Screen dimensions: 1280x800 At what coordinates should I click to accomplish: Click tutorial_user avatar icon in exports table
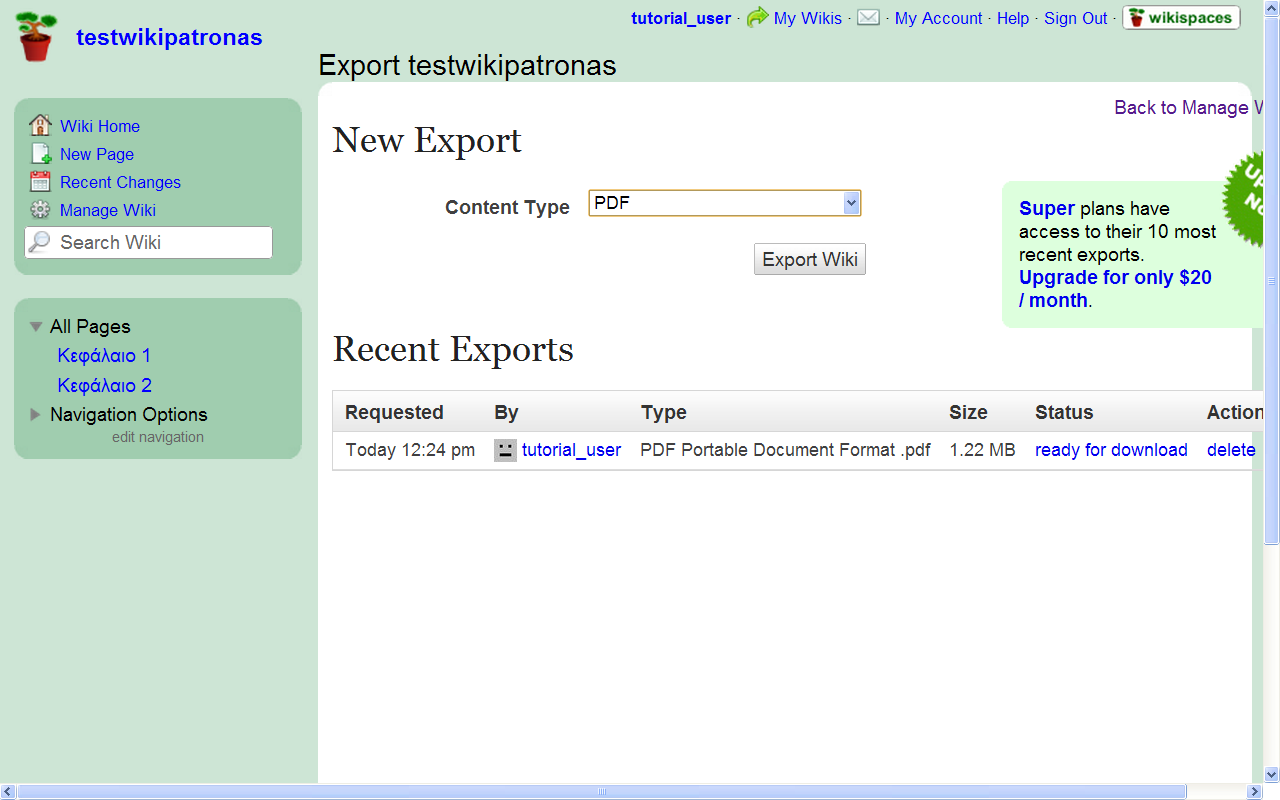505,450
